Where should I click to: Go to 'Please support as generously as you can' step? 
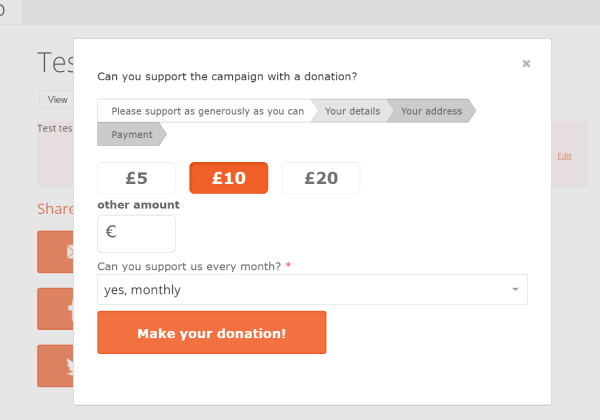click(x=207, y=111)
